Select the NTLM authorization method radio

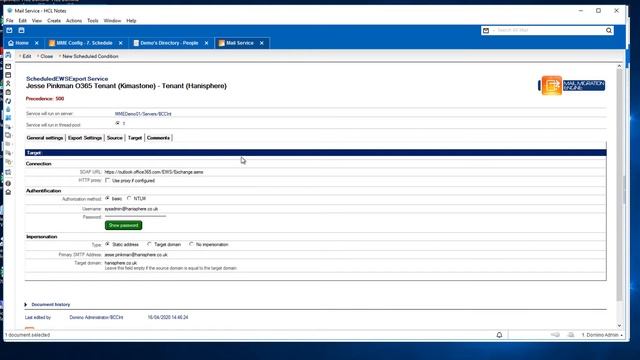point(129,198)
